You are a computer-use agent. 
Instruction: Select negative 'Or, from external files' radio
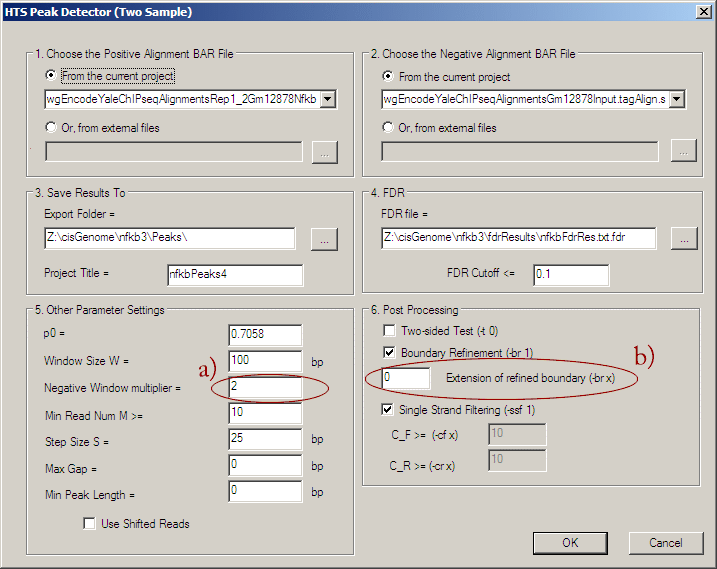[x=388, y=127]
